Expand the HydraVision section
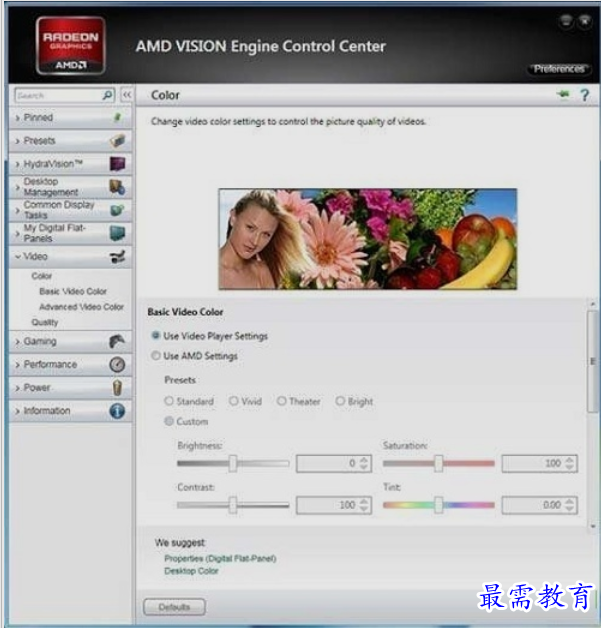Image resolution: width=601 pixels, height=628 pixels. tap(70, 163)
